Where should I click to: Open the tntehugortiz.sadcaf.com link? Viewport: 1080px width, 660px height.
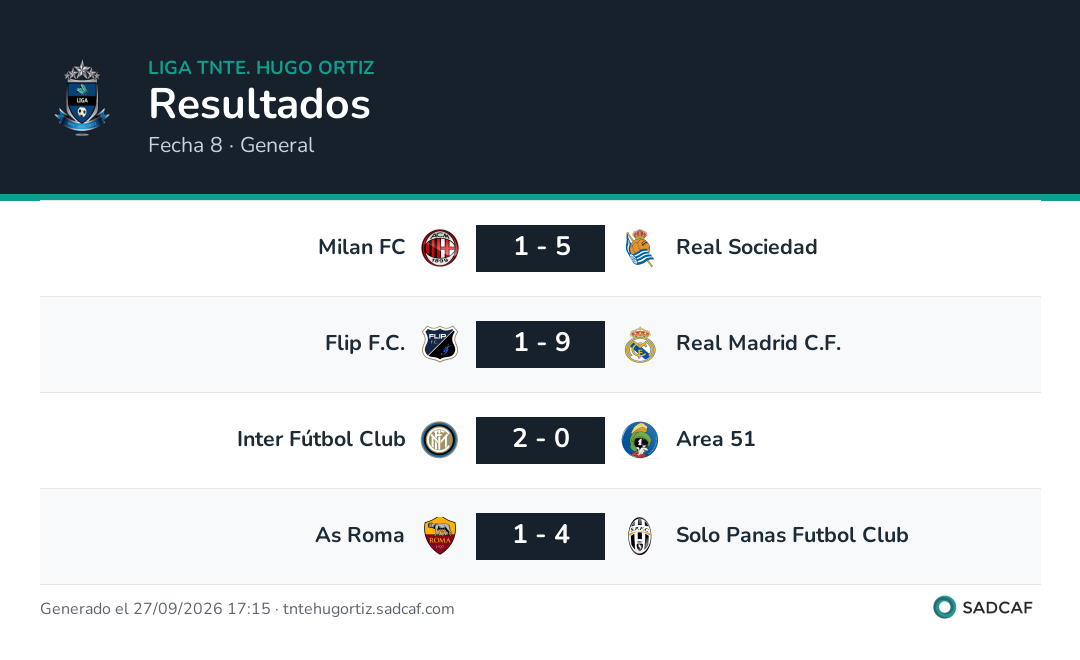[368, 609]
